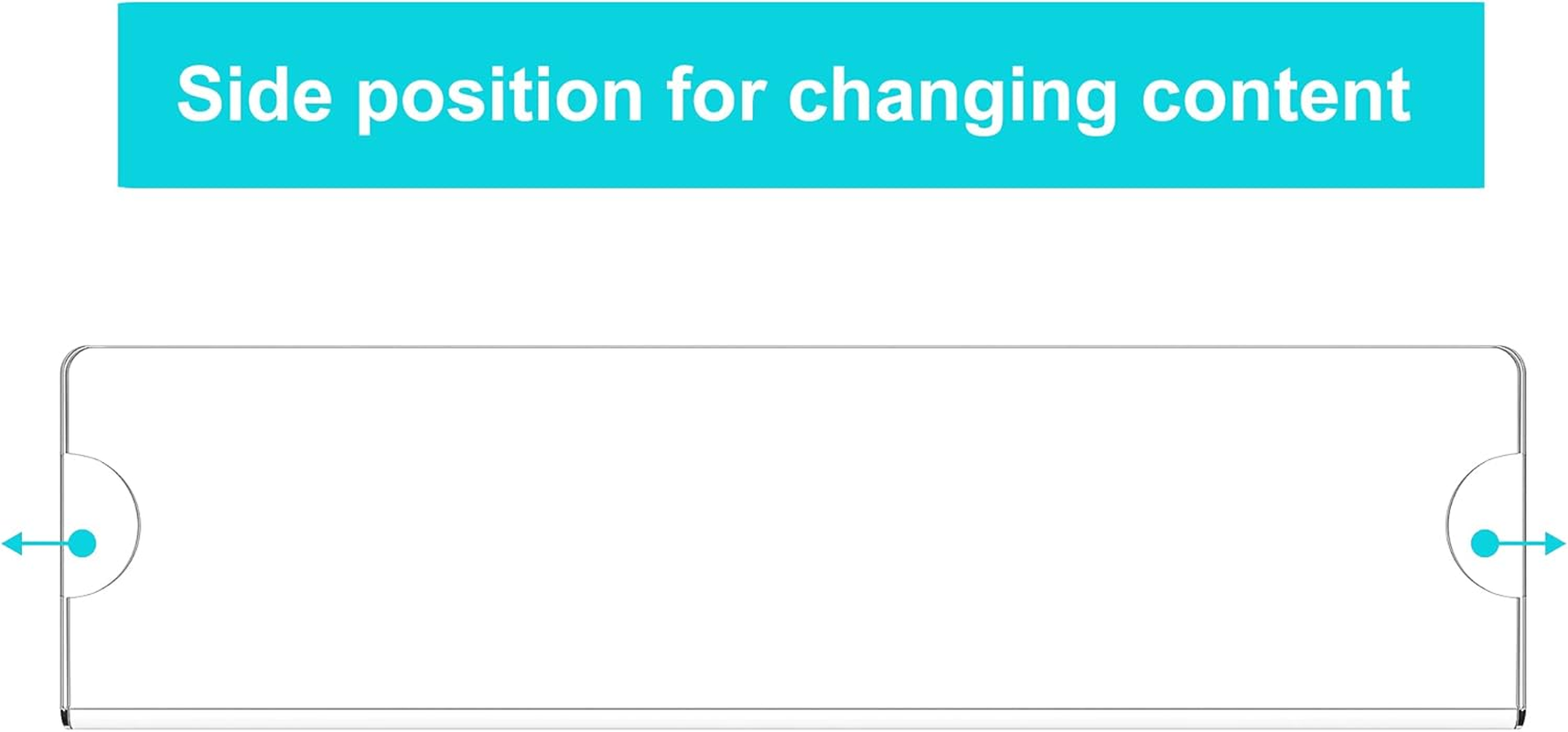Click the top edge of the sign holder

(x=792, y=348)
